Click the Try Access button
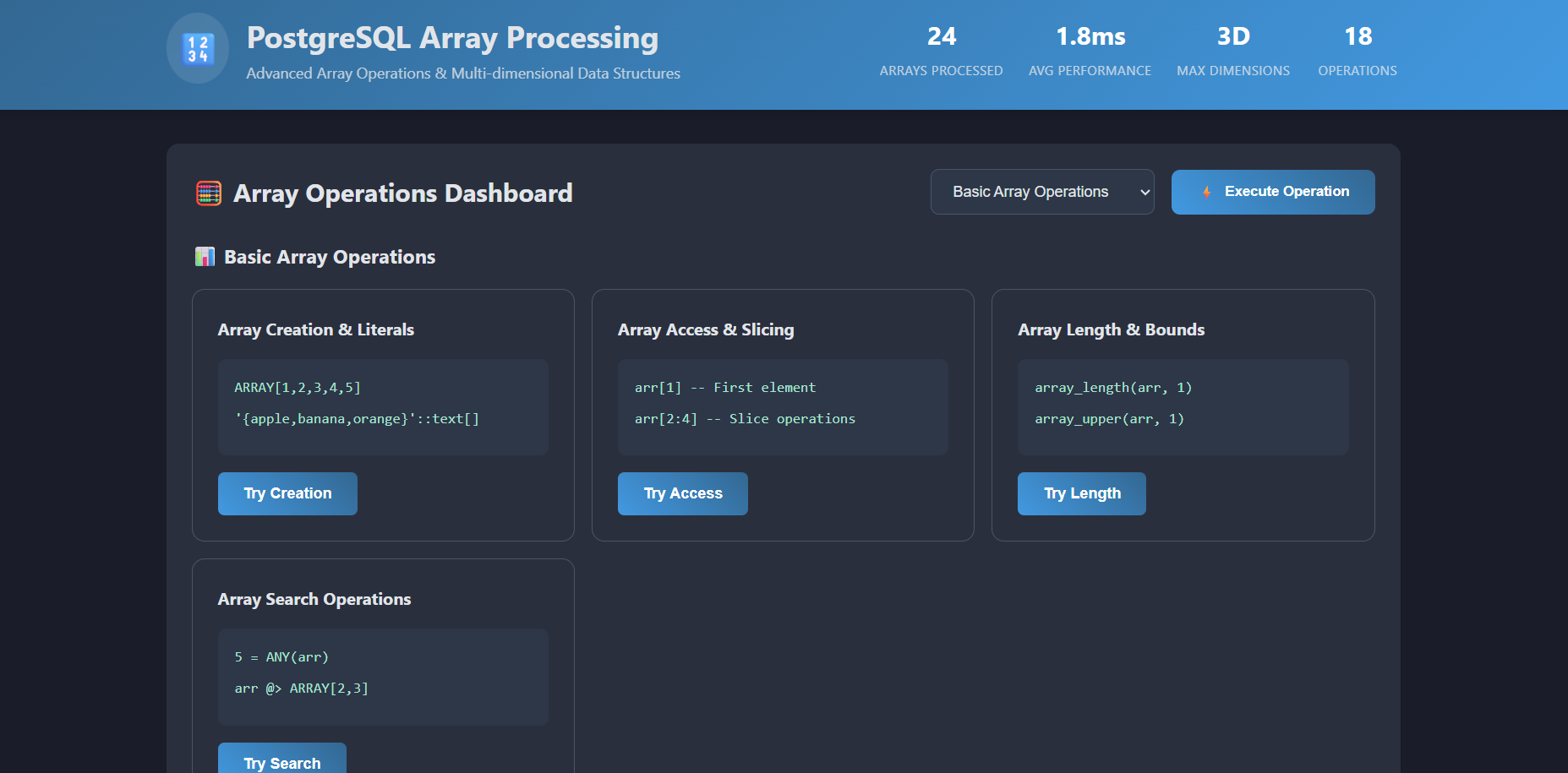Image resolution: width=1568 pixels, height=773 pixels. coord(682,493)
